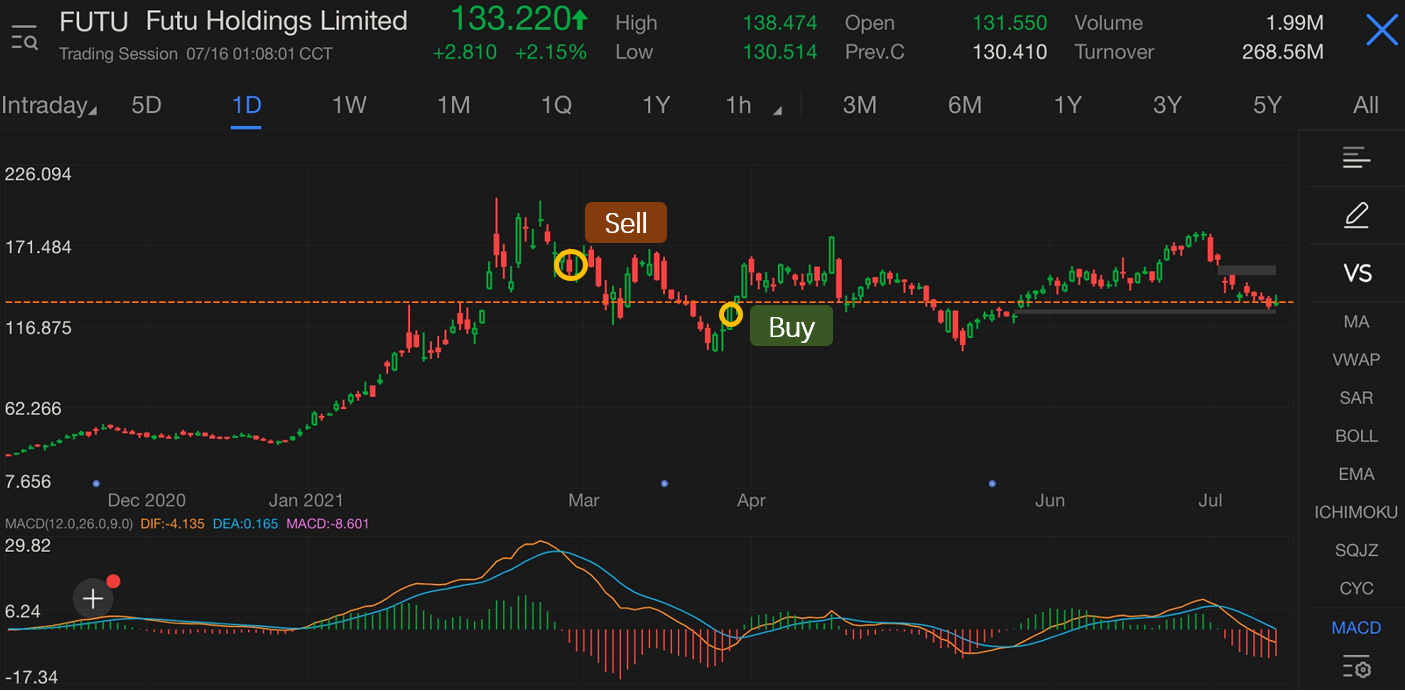This screenshot has width=1405, height=691.
Task: Click the 133.220 current price
Action: 509,19
